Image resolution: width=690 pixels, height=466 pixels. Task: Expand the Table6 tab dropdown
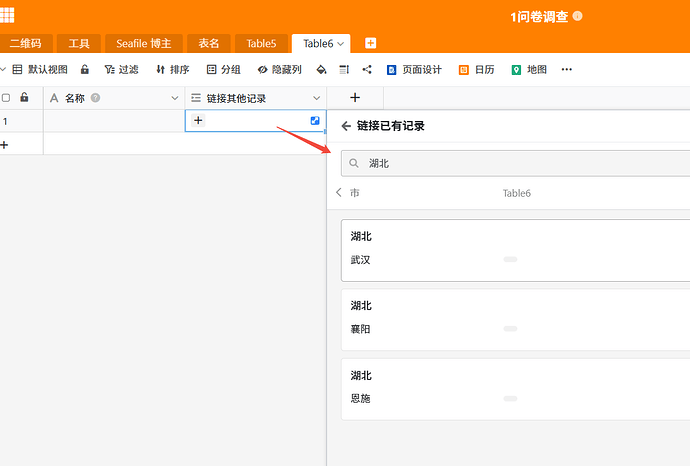pyautogui.click(x=340, y=44)
